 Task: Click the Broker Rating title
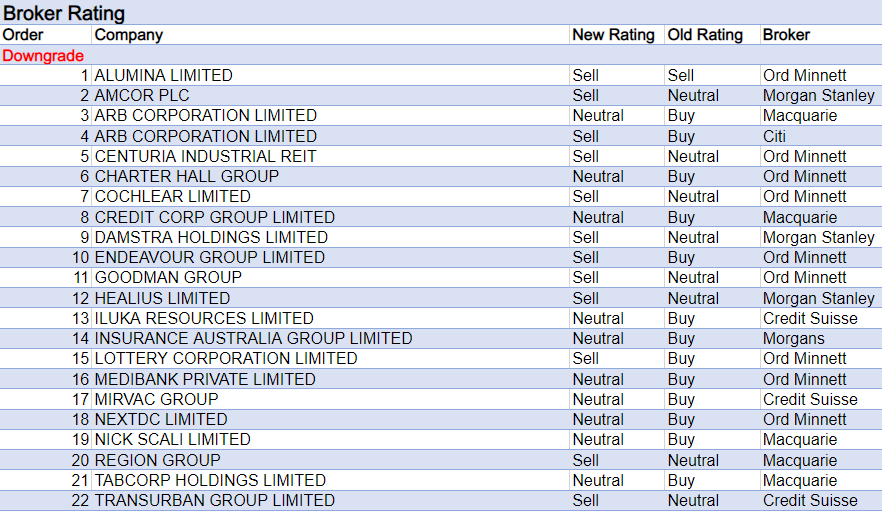point(64,13)
